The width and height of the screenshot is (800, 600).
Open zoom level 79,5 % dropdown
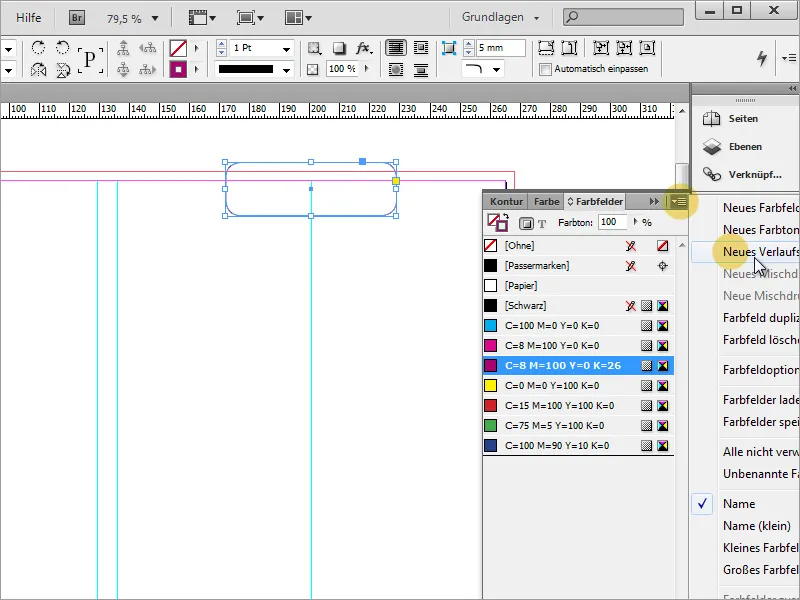click(x=155, y=19)
